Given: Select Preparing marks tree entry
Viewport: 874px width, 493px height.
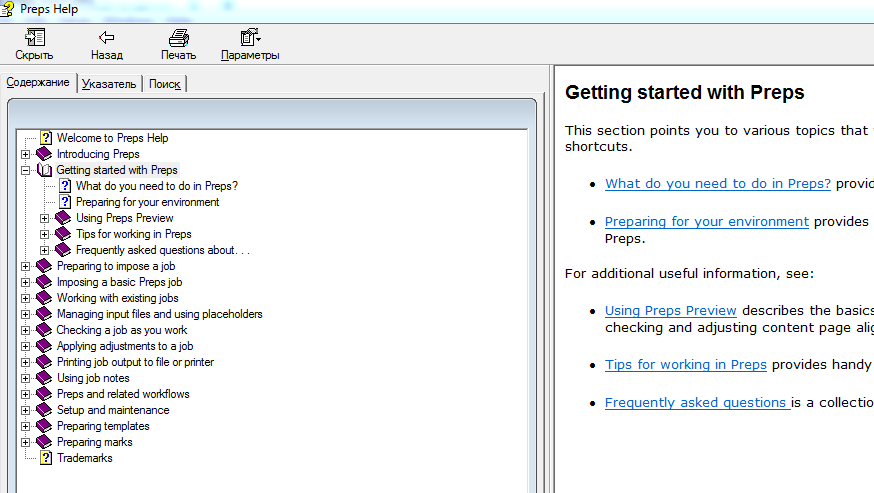Looking at the screenshot, I should coord(95,442).
